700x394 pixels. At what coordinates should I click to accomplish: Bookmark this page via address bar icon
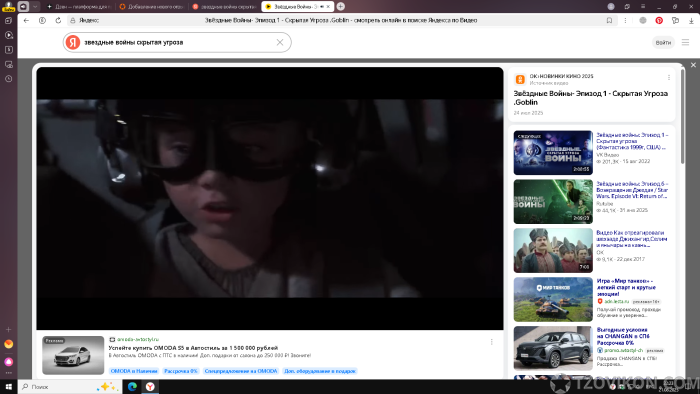609,21
